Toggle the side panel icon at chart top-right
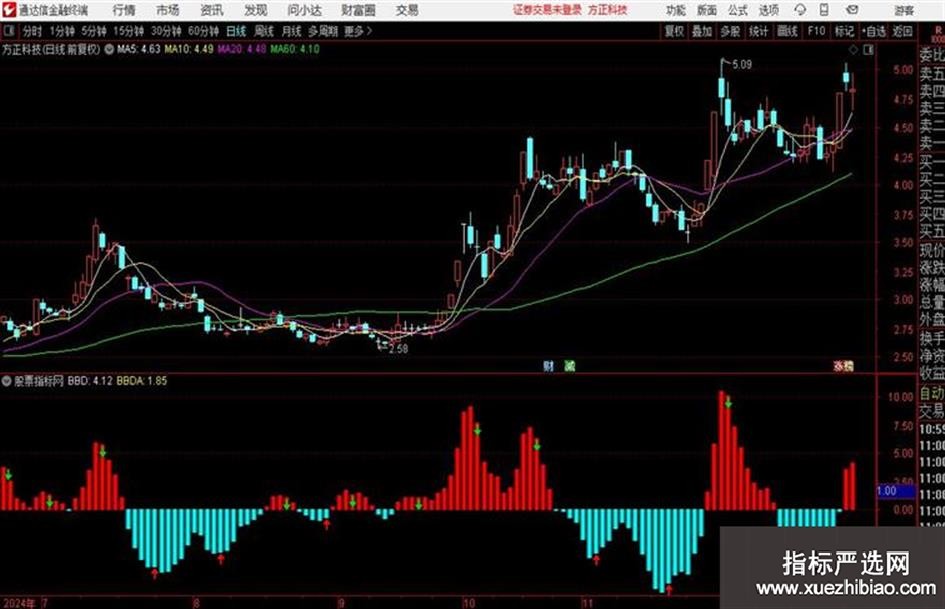945x609 pixels. (x=868, y=49)
